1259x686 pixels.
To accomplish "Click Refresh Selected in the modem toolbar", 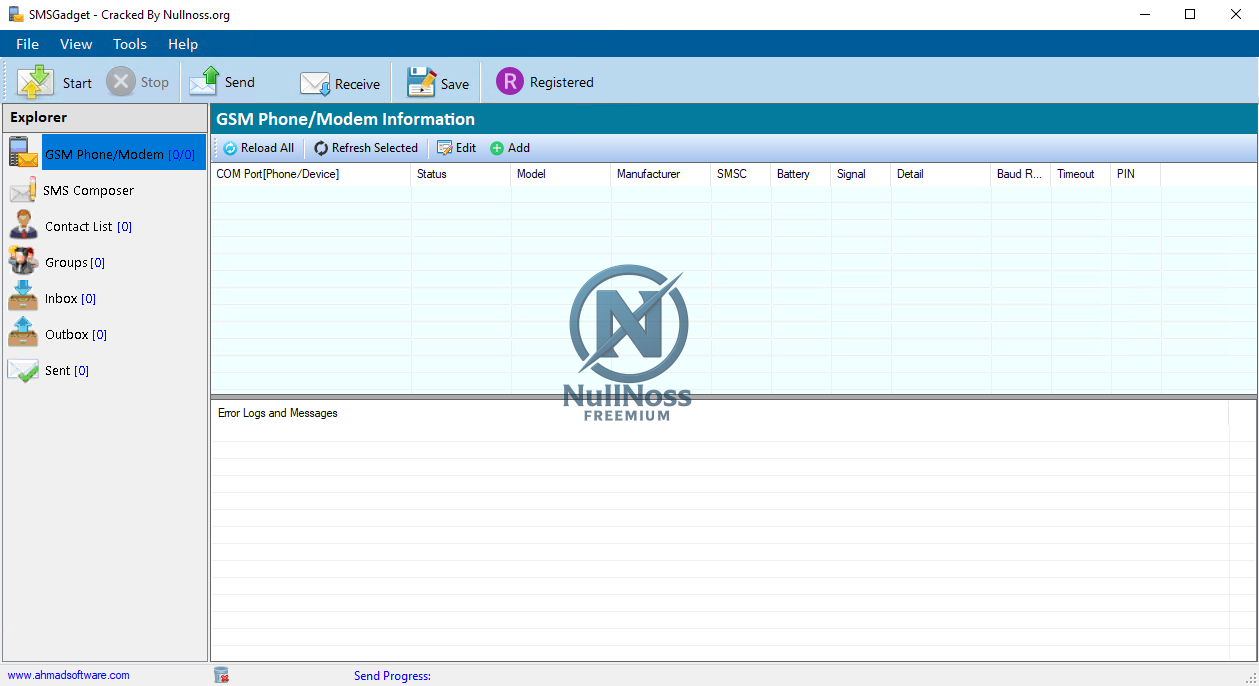I will coord(366,148).
